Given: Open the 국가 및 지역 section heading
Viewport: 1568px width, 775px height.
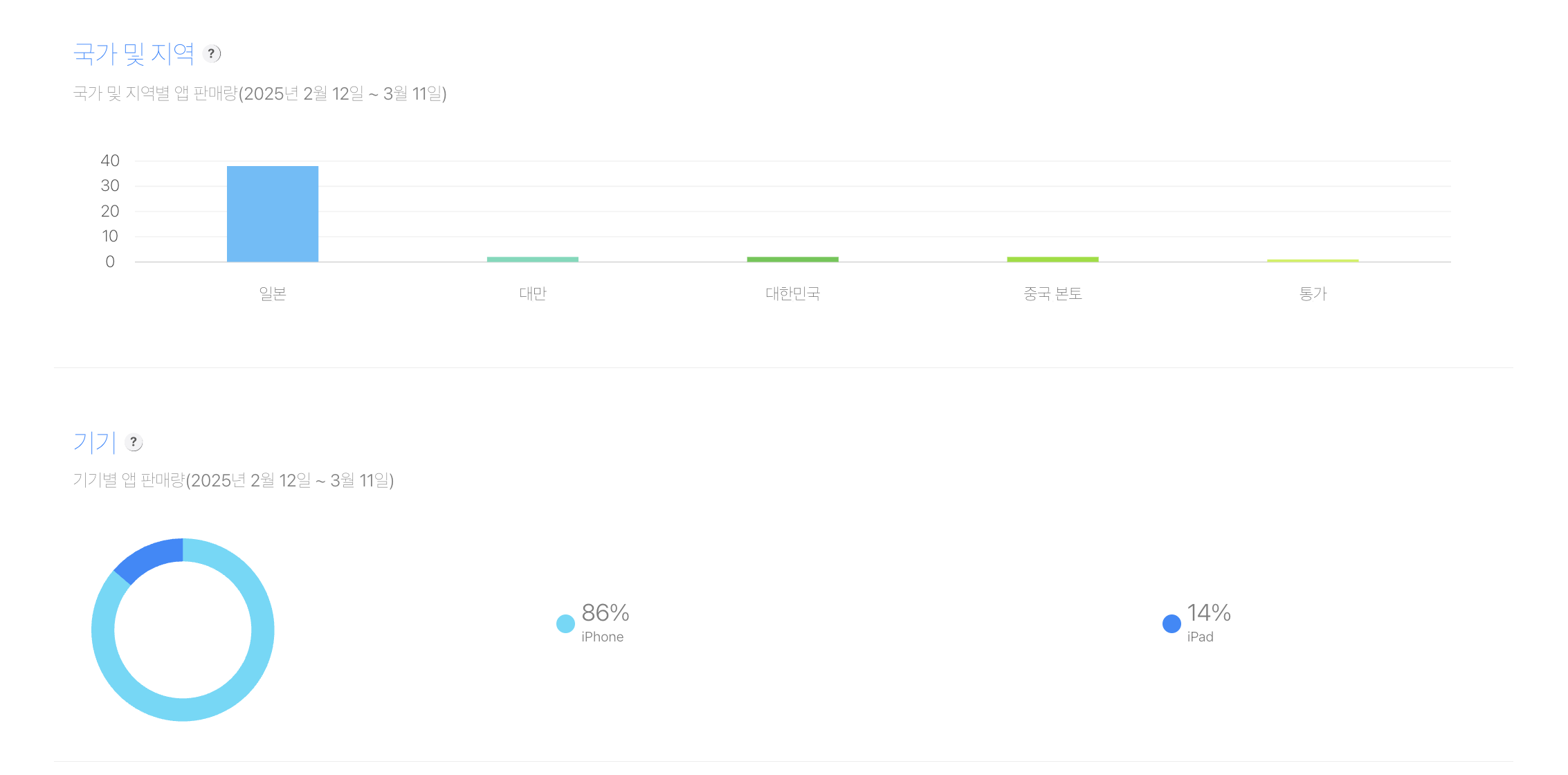Looking at the screenshot, I should pyautogui.click(x=134, y=53).
